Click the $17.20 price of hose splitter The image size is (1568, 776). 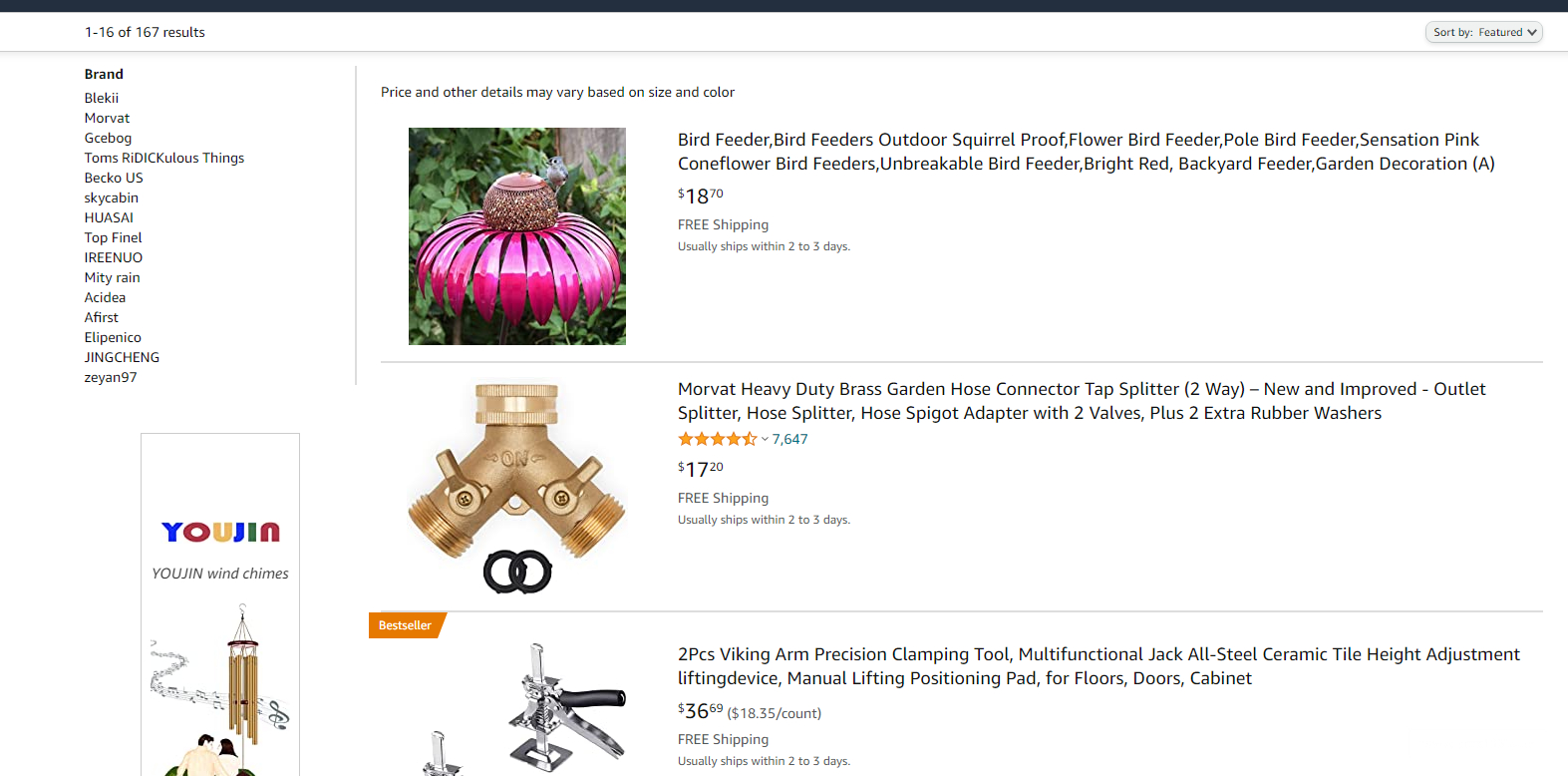tap(701, 469)
